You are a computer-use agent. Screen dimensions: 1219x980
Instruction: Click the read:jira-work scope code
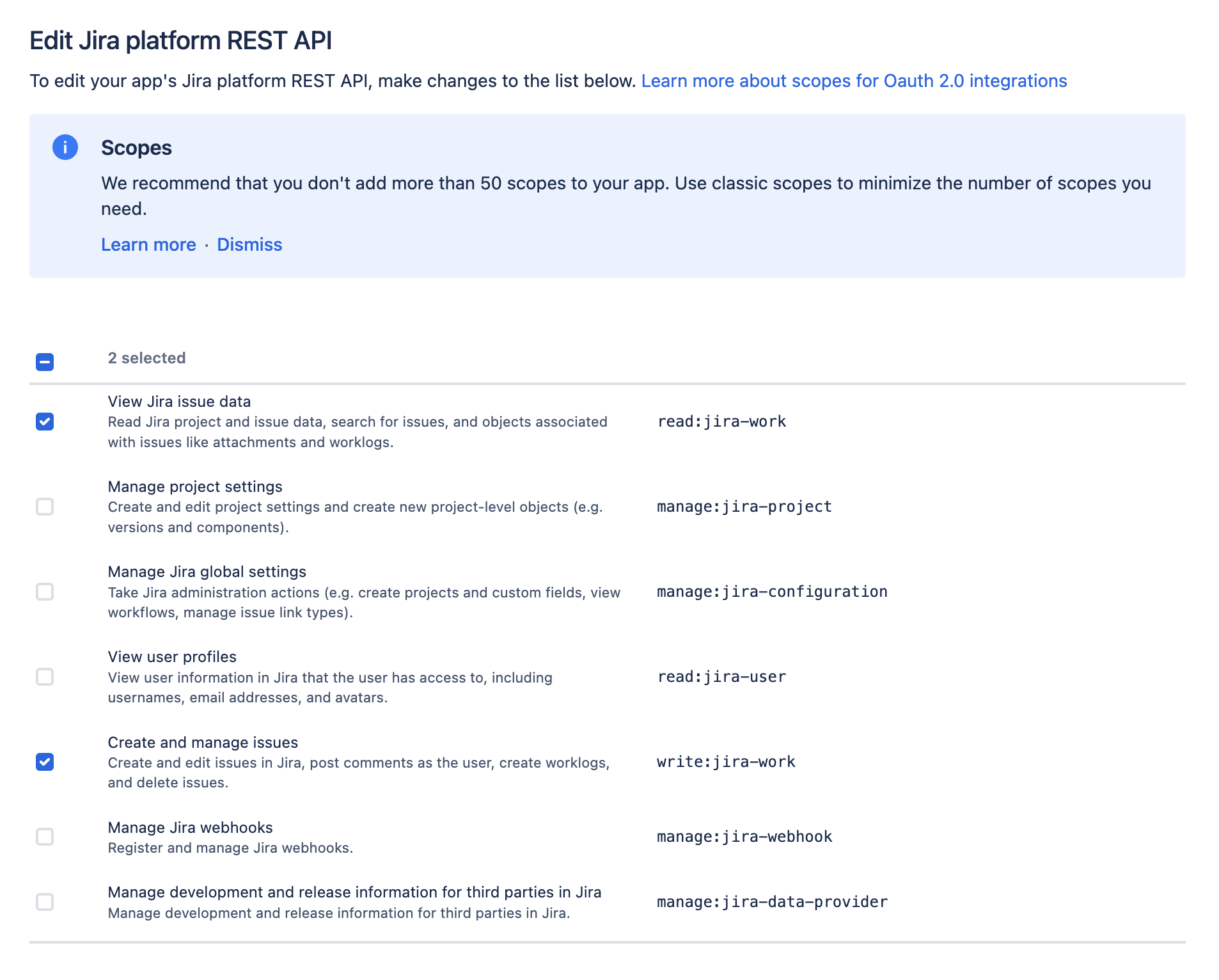click(x=722, y=422)
